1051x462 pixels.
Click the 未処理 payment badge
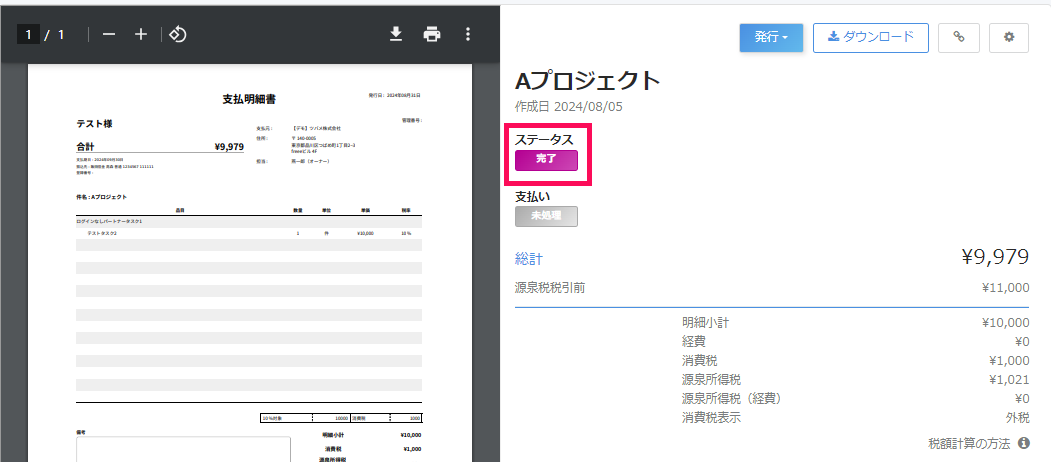coord(546,217)
